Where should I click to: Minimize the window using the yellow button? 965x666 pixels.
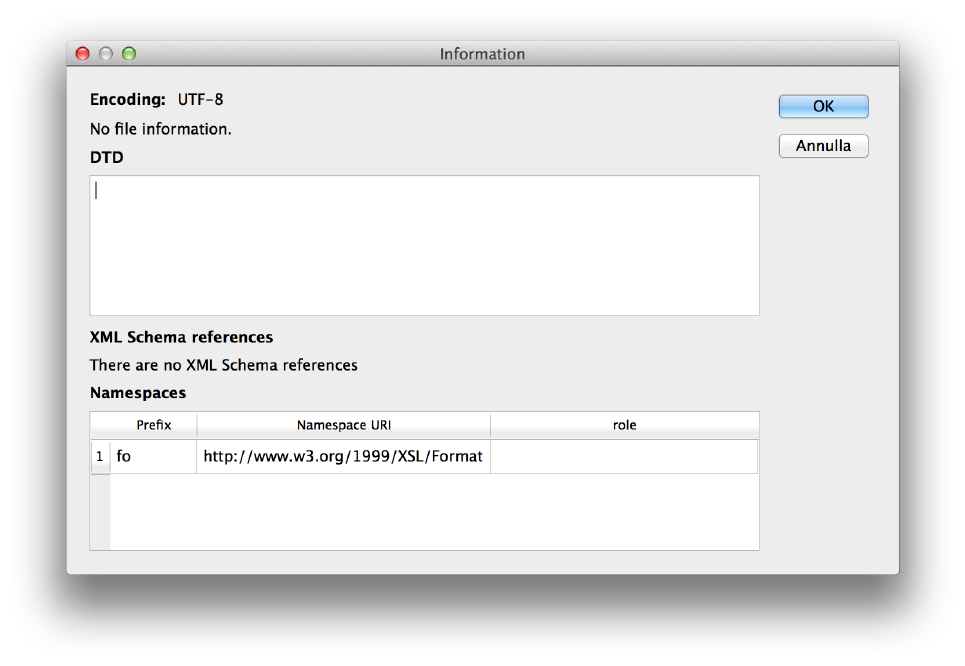(106, 54)
